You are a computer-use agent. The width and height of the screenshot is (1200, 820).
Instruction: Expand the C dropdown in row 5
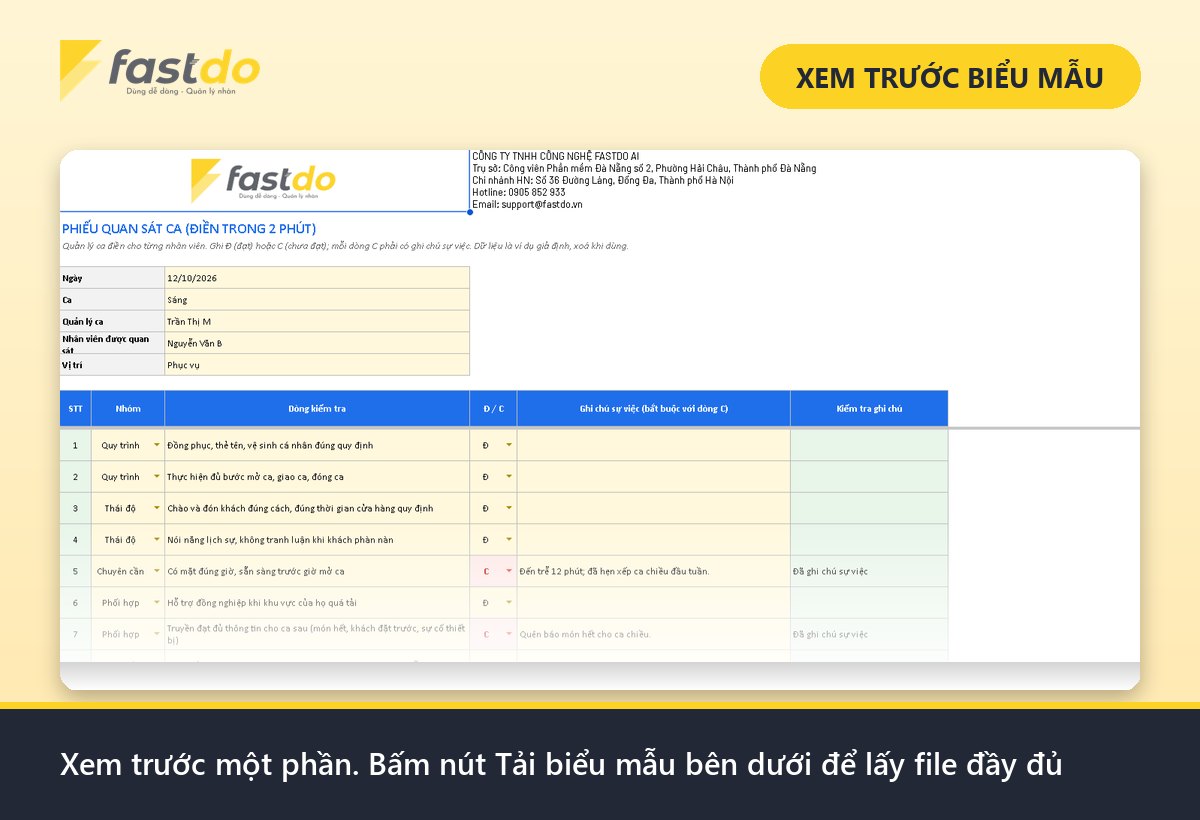point(509,572)
